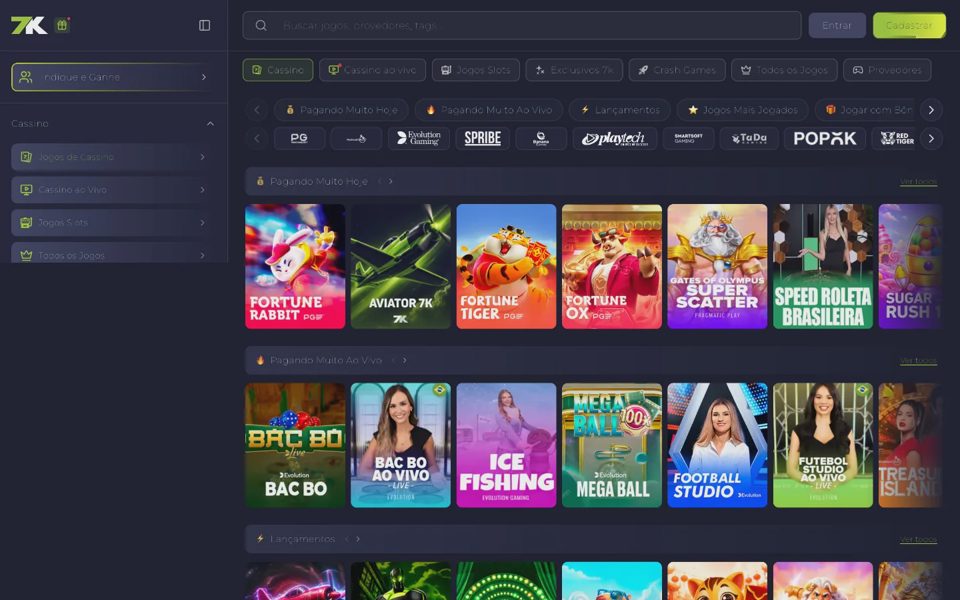Next arrow in Pagando Muito Ao Vivo header
Screen dimensions: 960x600
pos(405,360)
